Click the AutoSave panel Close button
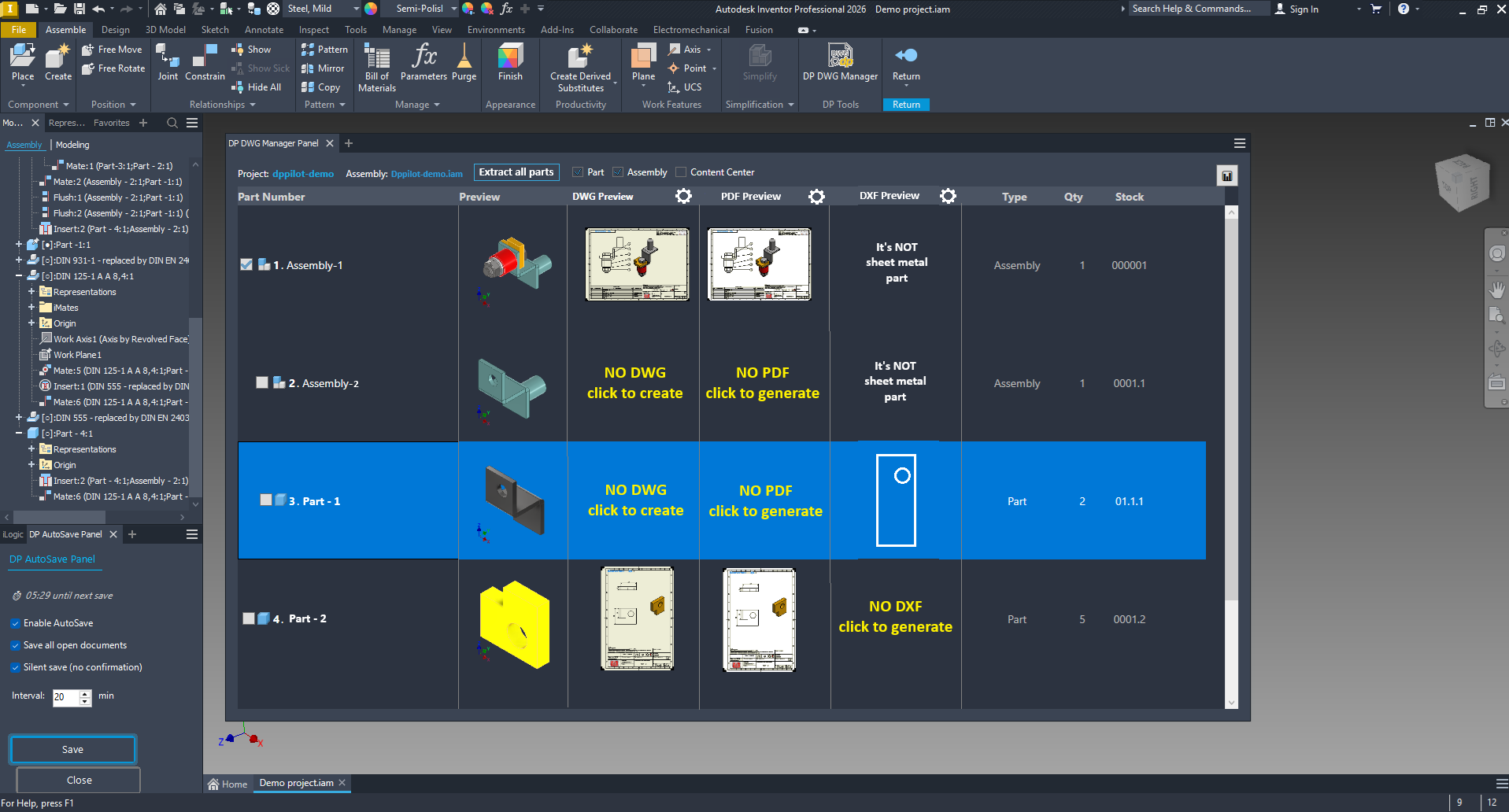The width and height of the screenshot is (1509, 812). click(79, 780)
